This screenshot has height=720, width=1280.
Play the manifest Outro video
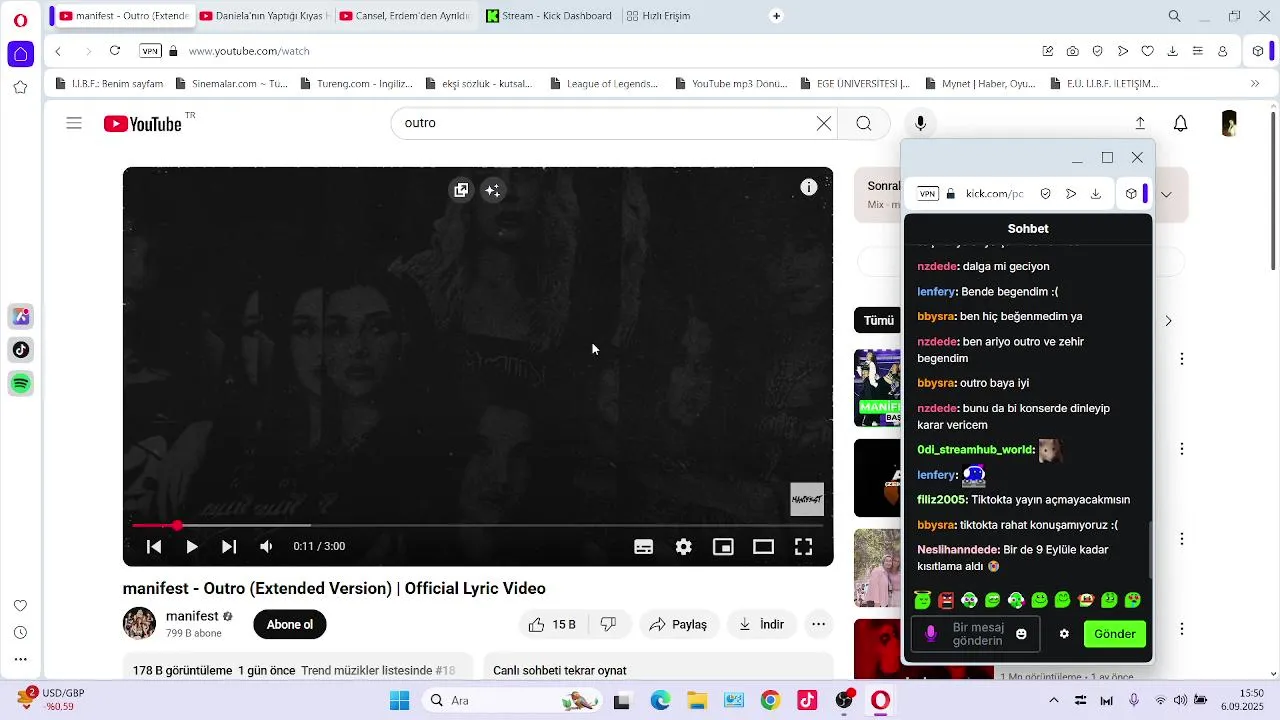pyautogui.click(x=191, y=547)
